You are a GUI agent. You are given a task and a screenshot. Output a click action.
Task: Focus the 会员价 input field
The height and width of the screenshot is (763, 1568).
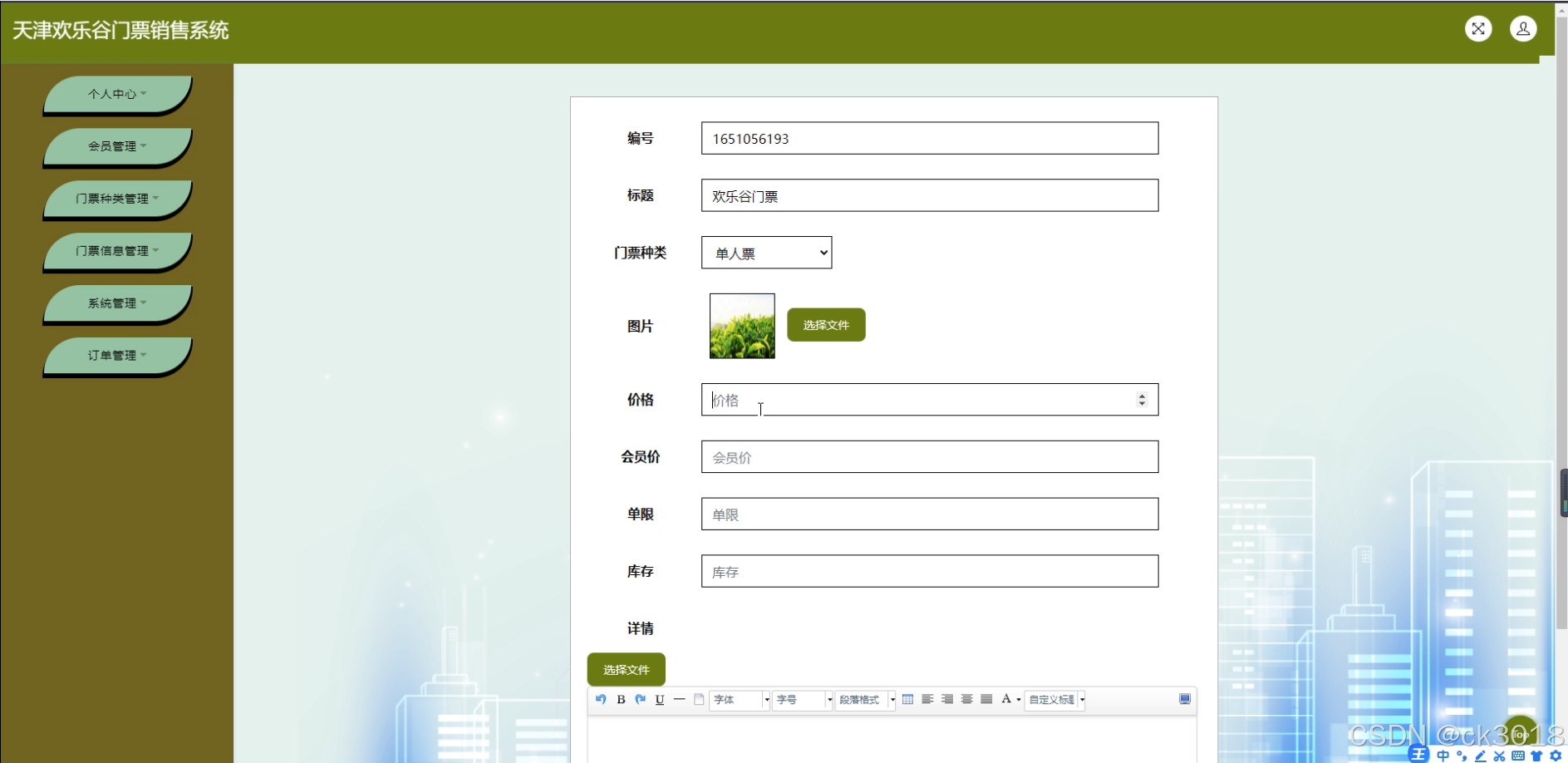930,457
